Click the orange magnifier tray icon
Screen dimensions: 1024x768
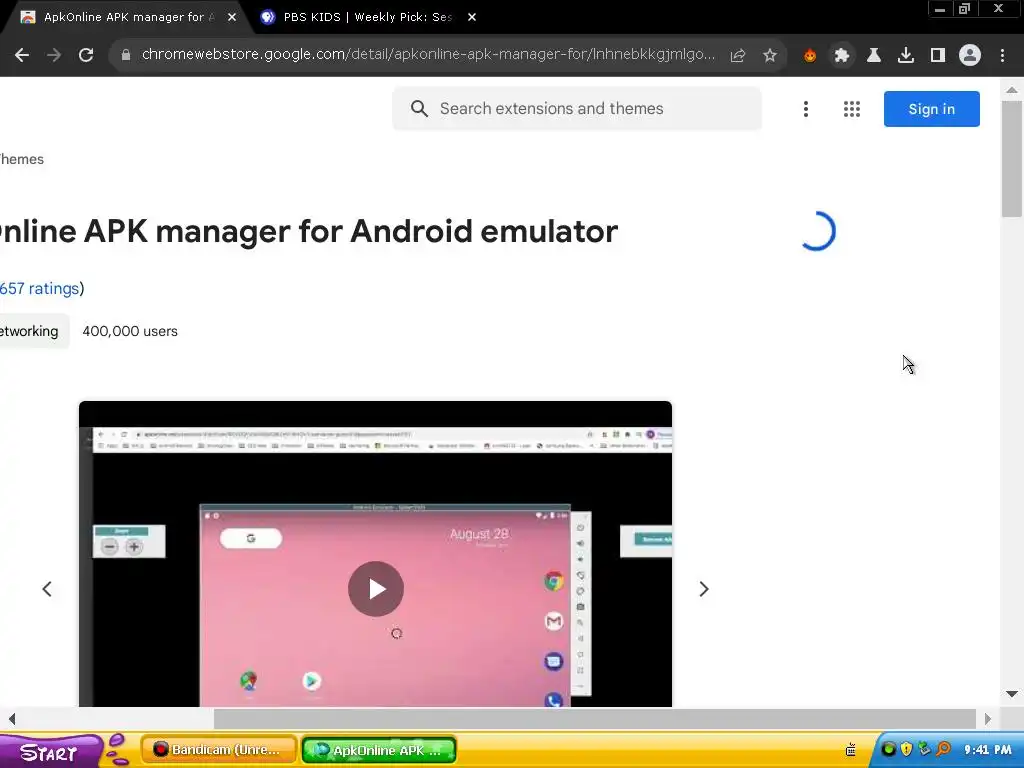pyautogui.click(x=942, y=749)
